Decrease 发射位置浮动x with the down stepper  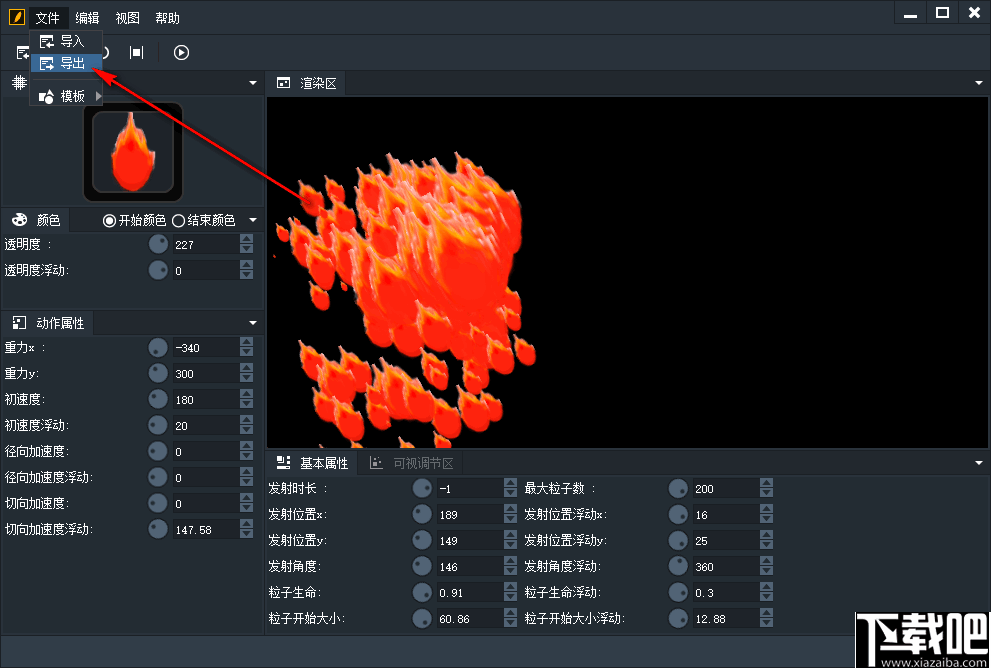tap(767, 519)
